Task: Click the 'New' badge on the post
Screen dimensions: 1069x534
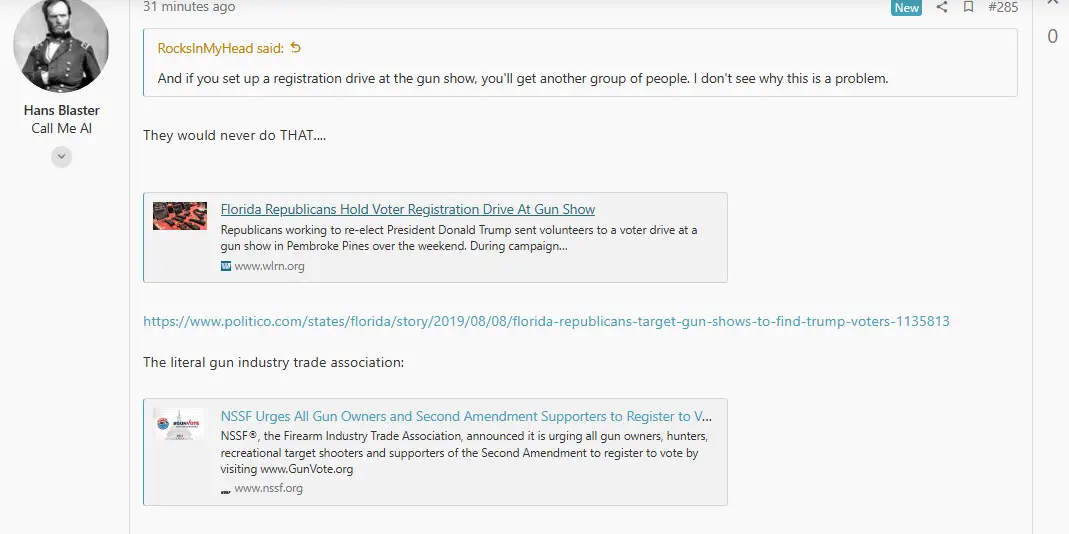Action: pyautogui.click(x=906, y=7)
